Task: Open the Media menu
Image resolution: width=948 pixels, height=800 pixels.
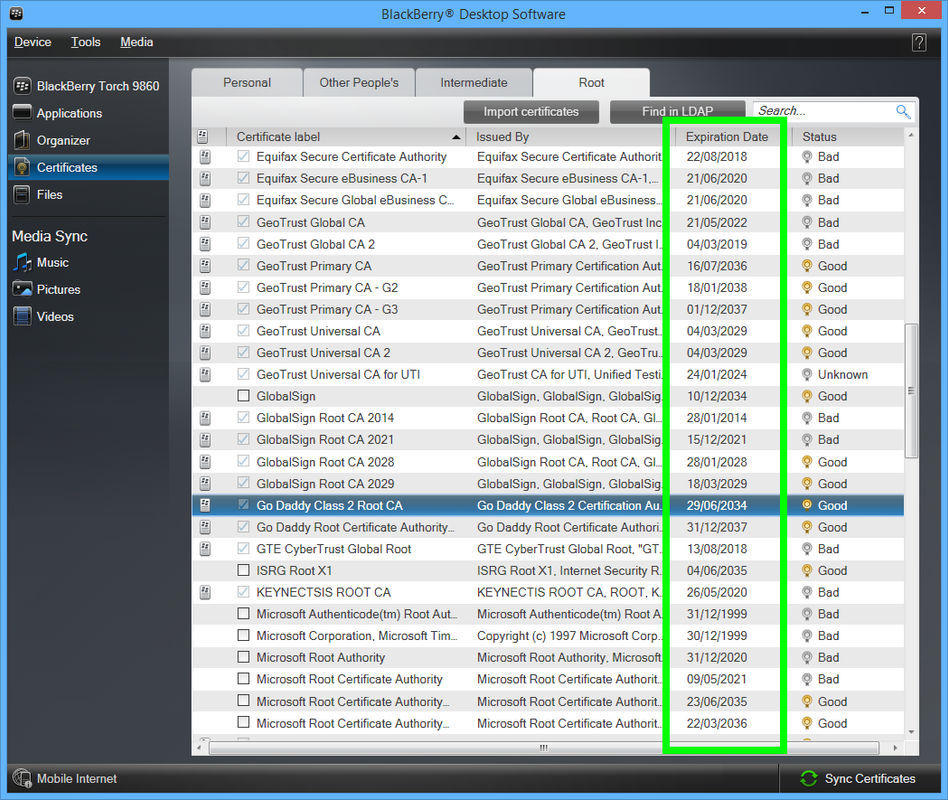Action: (137, 42)
